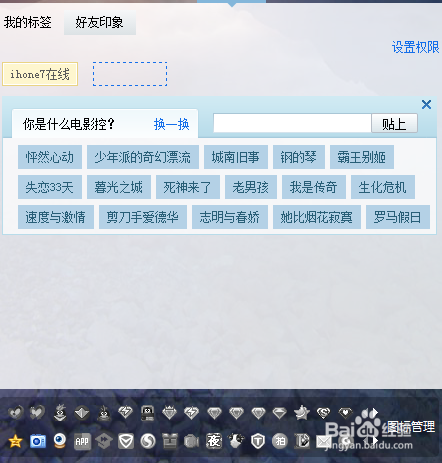Open the D pencil document icon
Image resolution: width=442 pixels, height=463 pixels.
(302, 442)
